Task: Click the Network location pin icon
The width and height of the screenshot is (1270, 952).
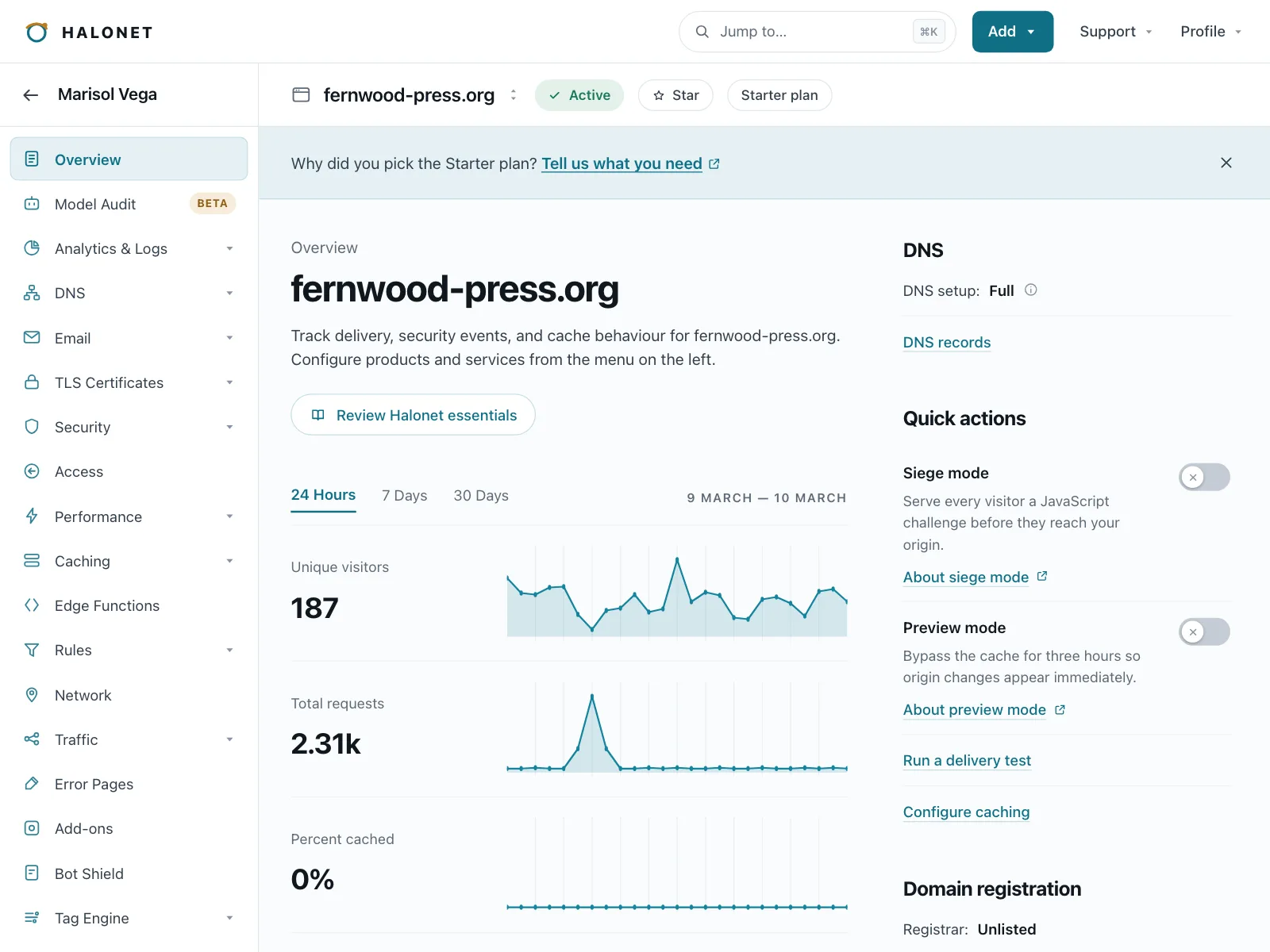Action: click(x=32, y=695)
